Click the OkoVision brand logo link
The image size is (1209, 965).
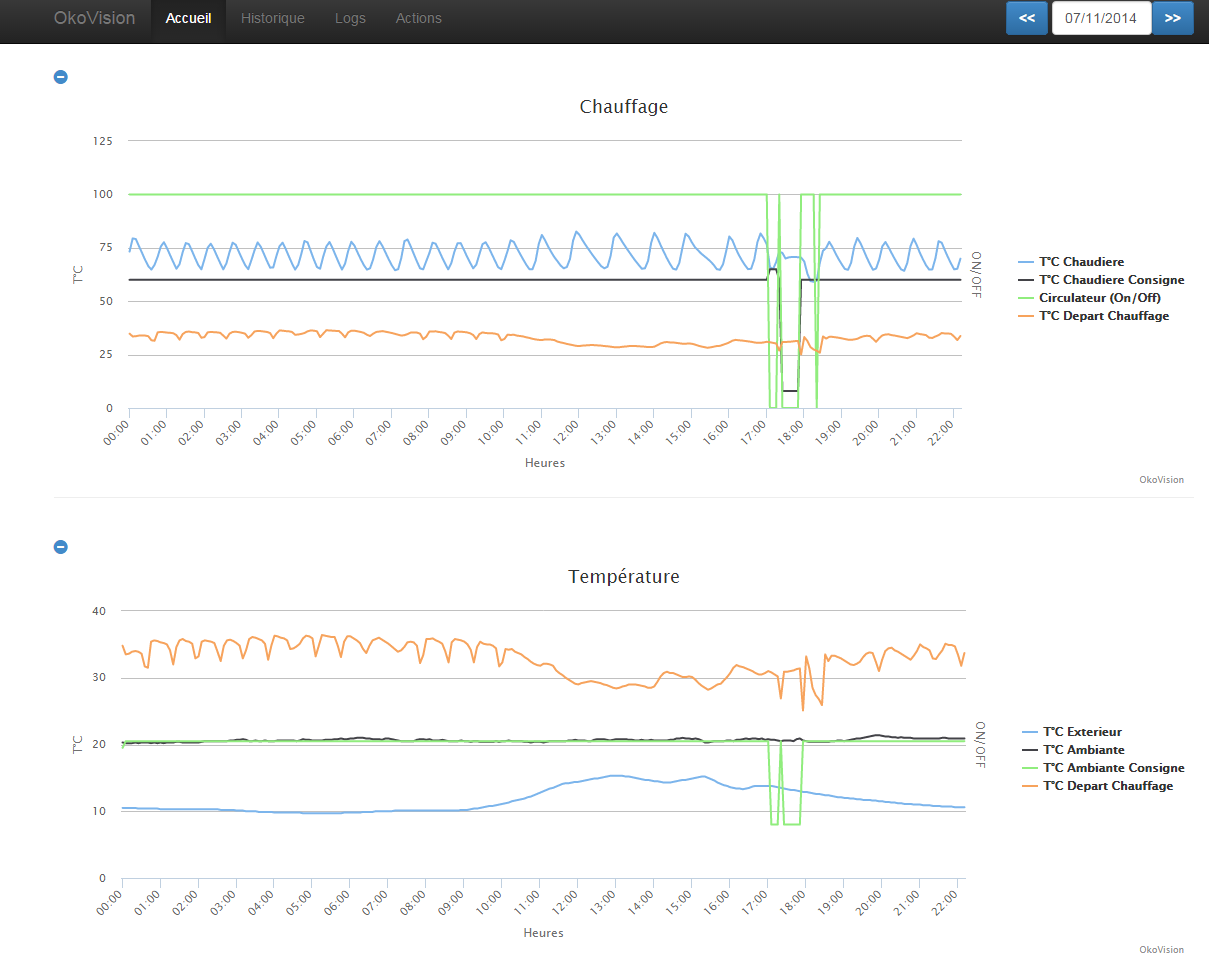pos(94,18)
